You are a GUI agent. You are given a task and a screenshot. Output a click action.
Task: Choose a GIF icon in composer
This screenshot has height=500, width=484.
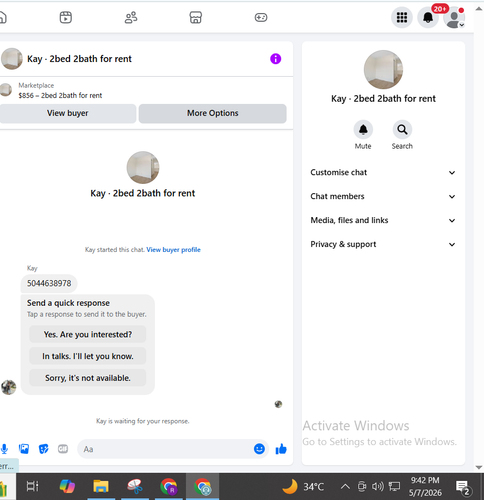[63, 449]
